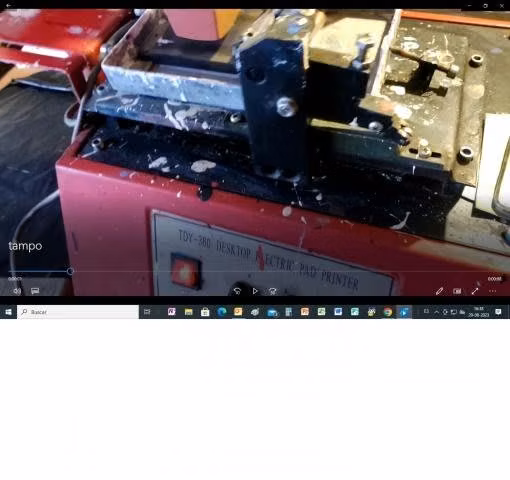Open File Explorer from the taskbar
This screenshot has height=480, width=510.
click(x=188, y=312)
